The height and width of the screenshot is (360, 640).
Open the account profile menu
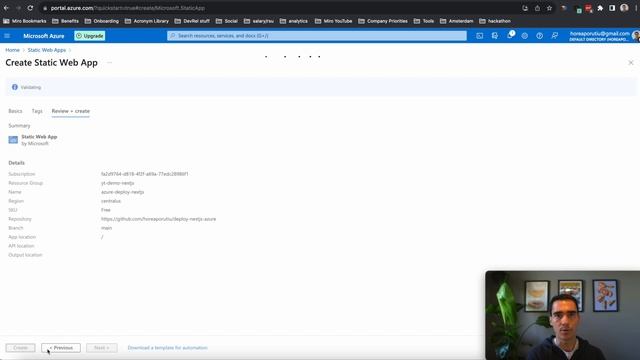pos(604,36)
